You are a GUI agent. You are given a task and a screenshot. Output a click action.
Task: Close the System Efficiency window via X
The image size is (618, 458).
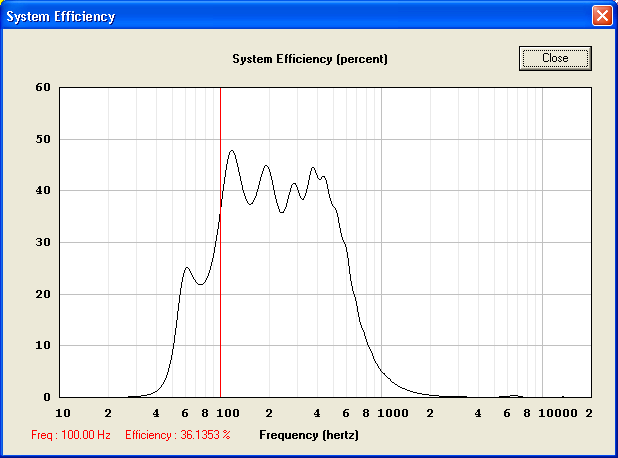[602, 16]
